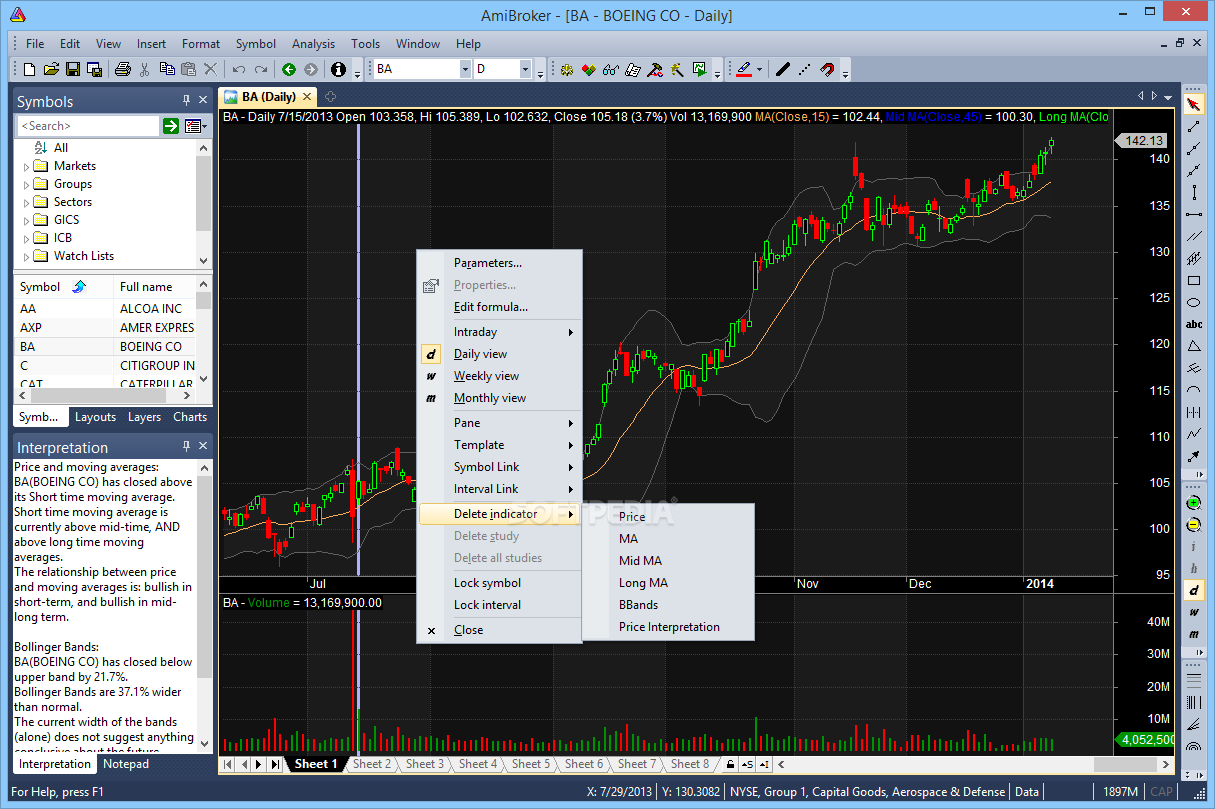Open line color dropdown arrow
Viewport: 1215px width, 809px height.
pos(759,69)
